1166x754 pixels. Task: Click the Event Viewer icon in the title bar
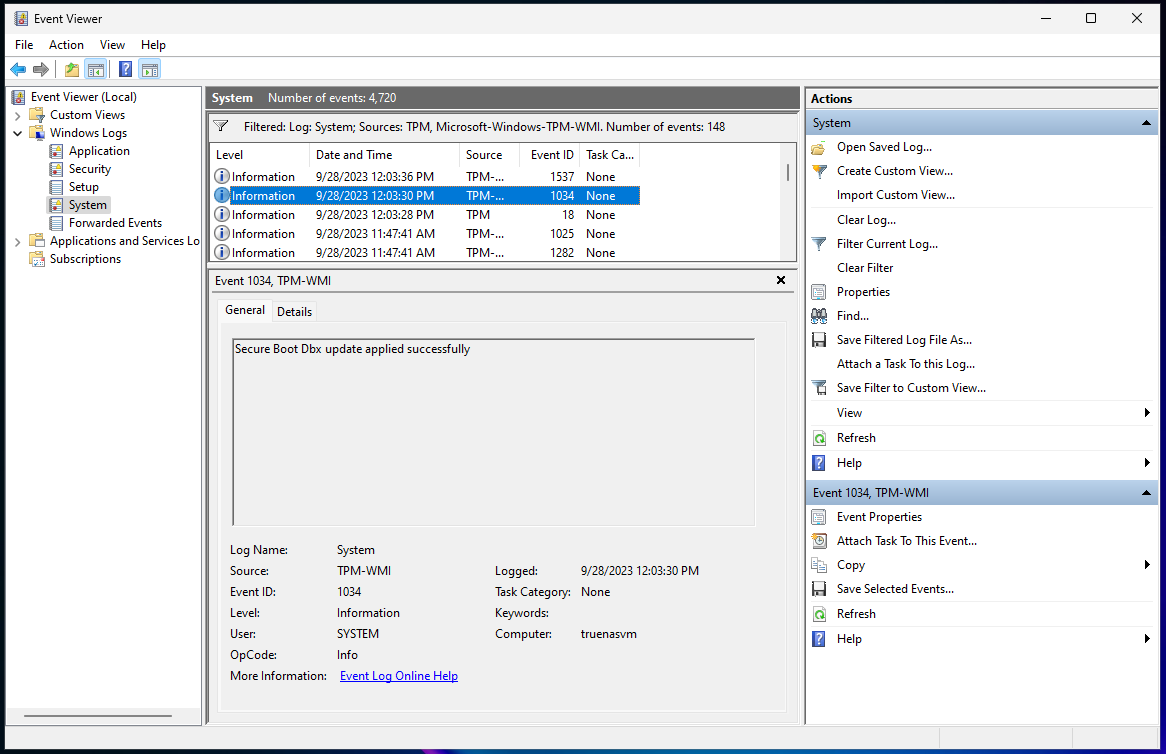[x=22, y=19]
